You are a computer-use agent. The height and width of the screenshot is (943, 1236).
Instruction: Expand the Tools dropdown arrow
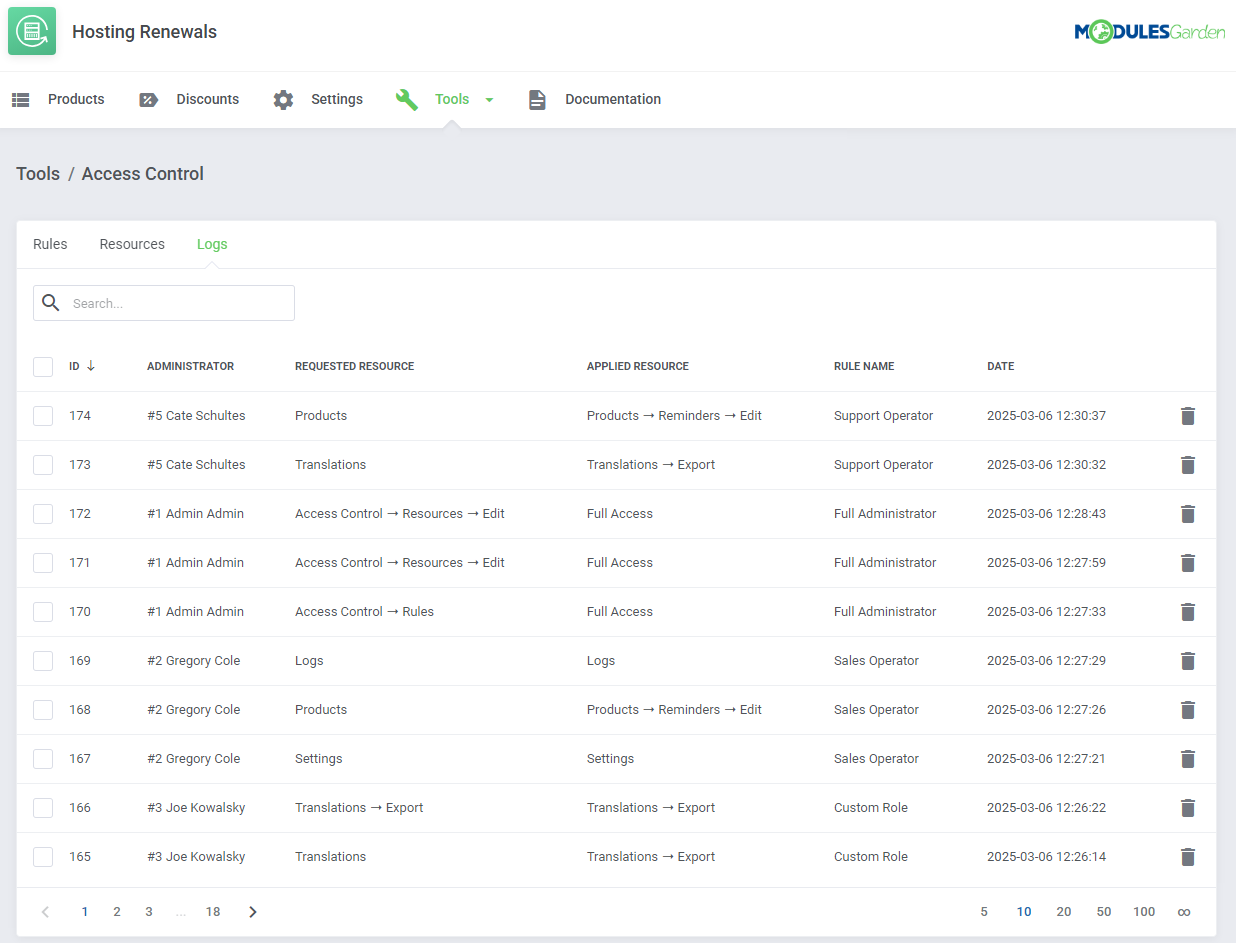(x=489, y=99)
